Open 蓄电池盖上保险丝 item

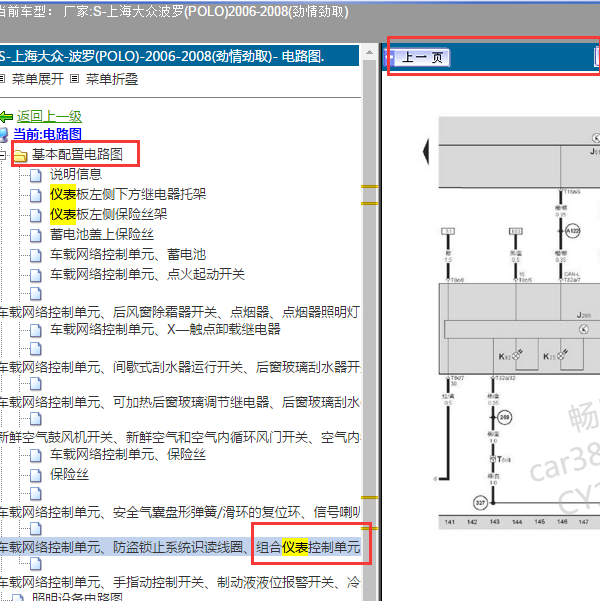[102, 234]
